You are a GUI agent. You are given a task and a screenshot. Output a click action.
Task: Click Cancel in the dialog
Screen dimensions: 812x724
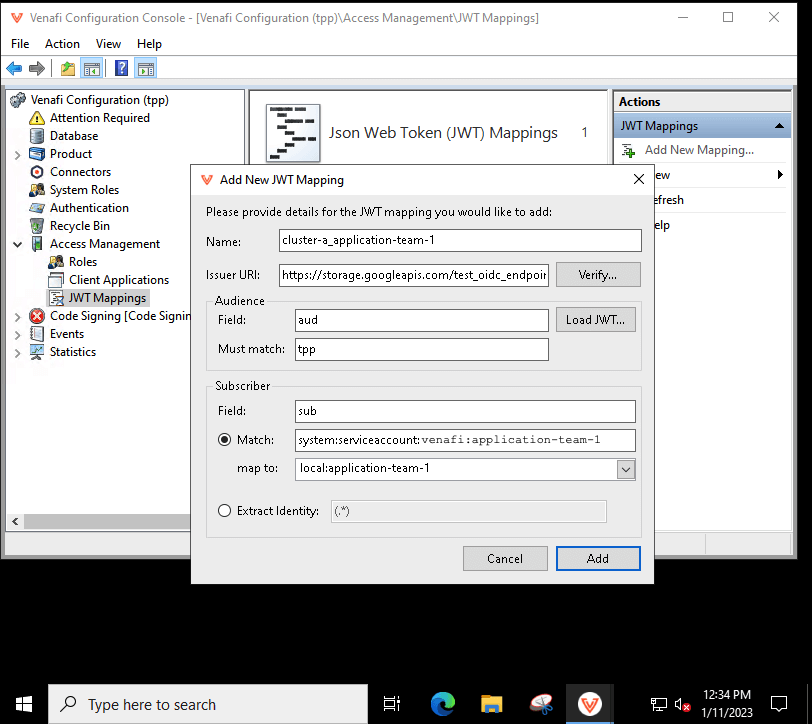point(505,558)
